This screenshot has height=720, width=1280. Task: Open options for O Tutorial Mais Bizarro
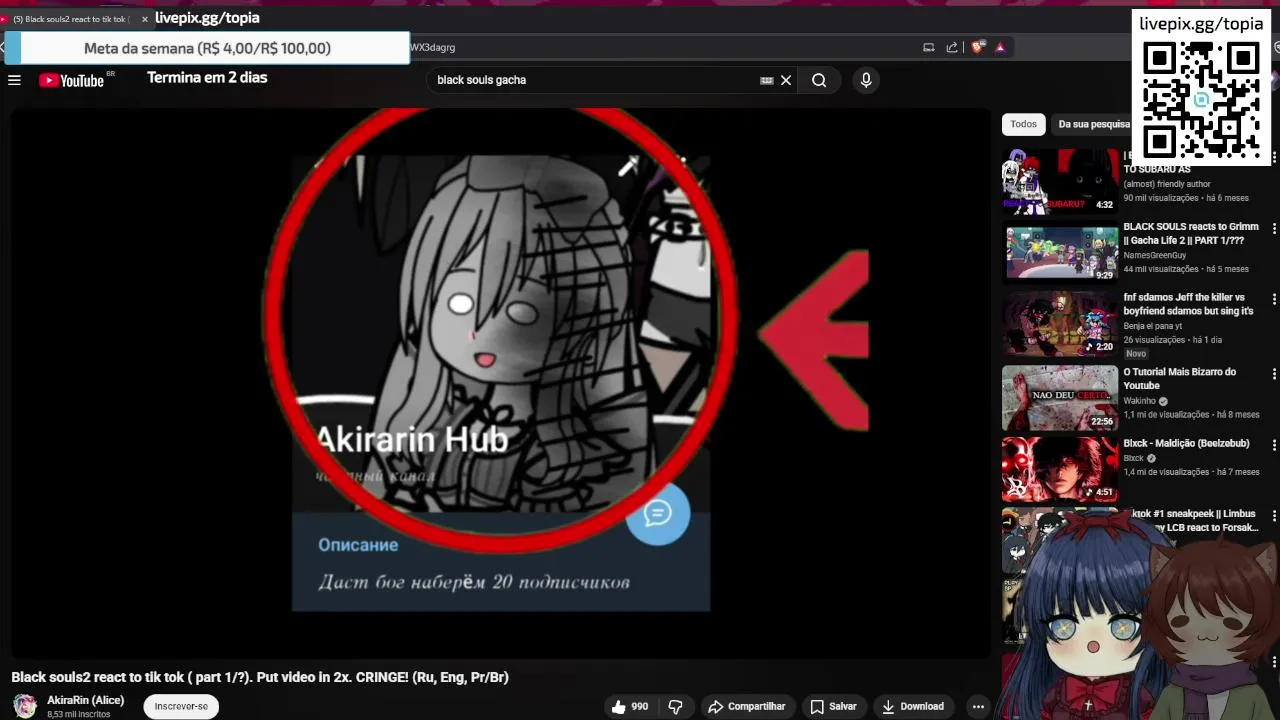tap(1274, 374)
